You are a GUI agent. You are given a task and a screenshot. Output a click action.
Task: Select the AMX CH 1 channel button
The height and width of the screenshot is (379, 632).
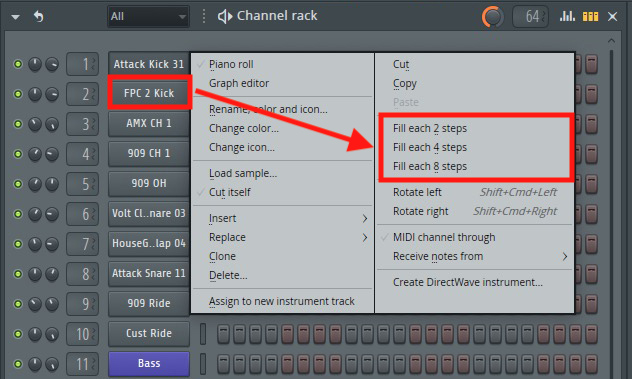pos(149,123)
